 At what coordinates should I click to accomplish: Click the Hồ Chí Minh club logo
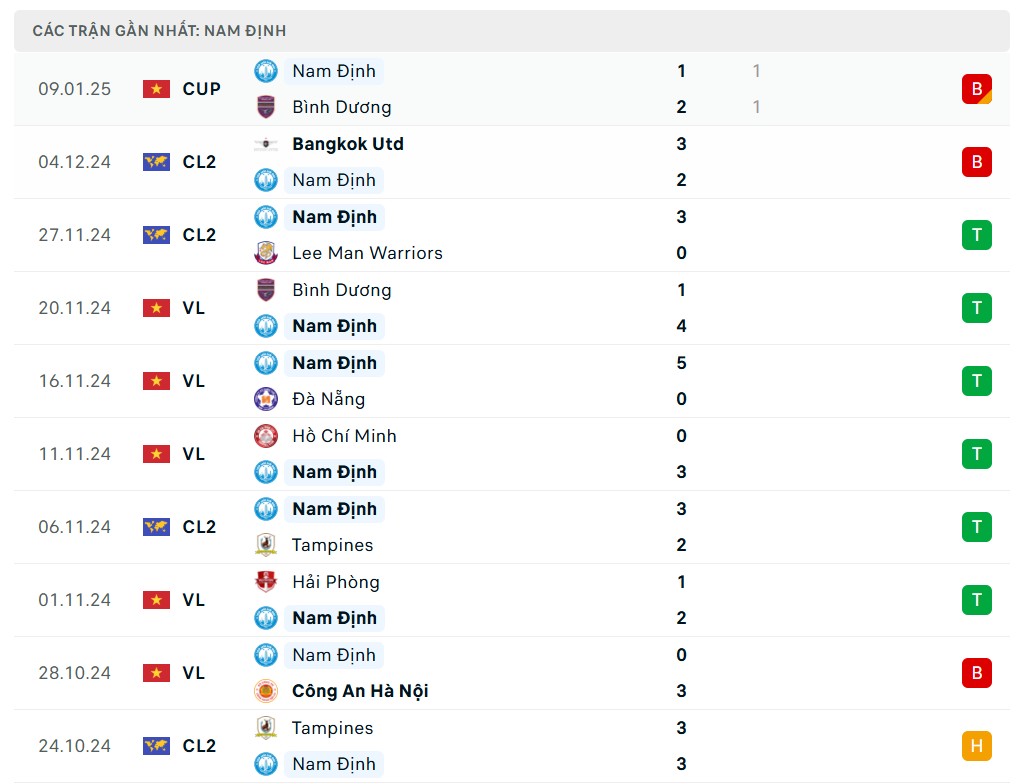[x=265, y=436]
